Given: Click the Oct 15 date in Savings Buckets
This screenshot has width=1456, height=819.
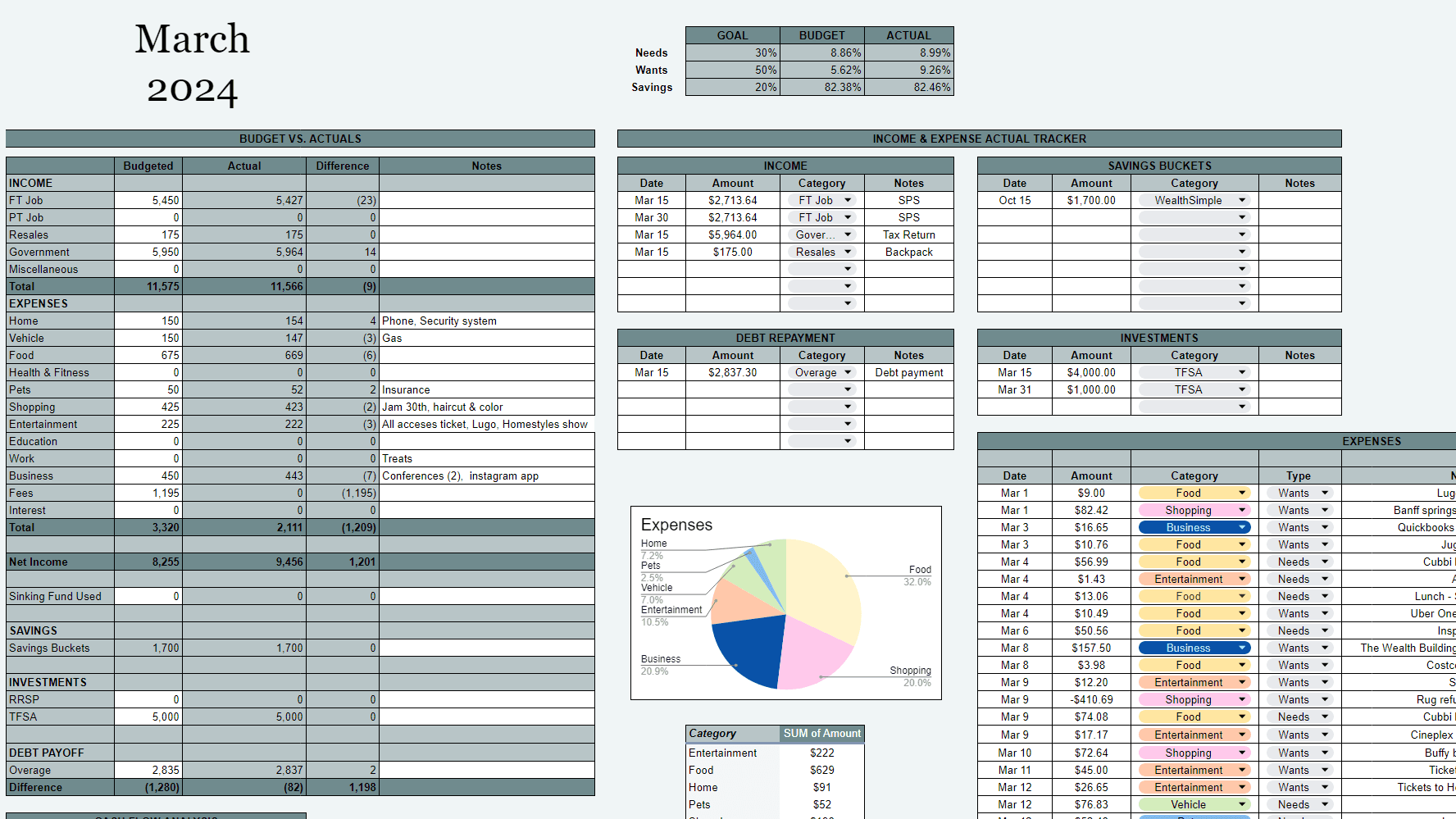Looking at the screenshot, I should (1015, 200).
